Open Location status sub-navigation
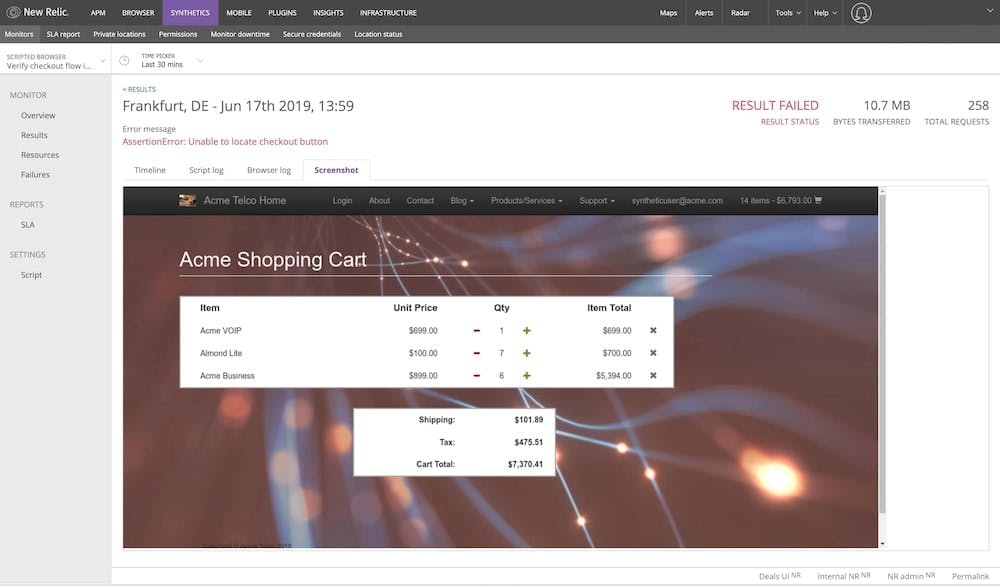The image size is (1000, 586). (x=378, y=34)
